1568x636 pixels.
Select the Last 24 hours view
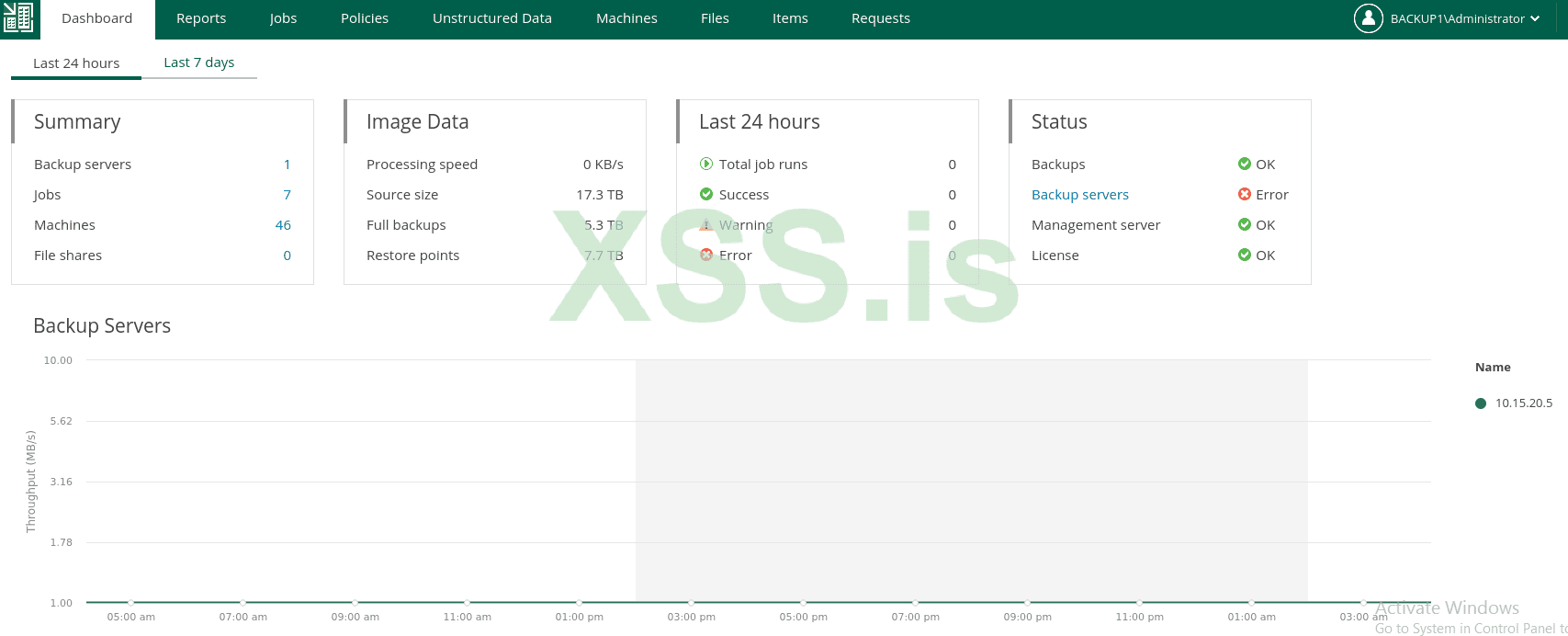pos(76,63)
